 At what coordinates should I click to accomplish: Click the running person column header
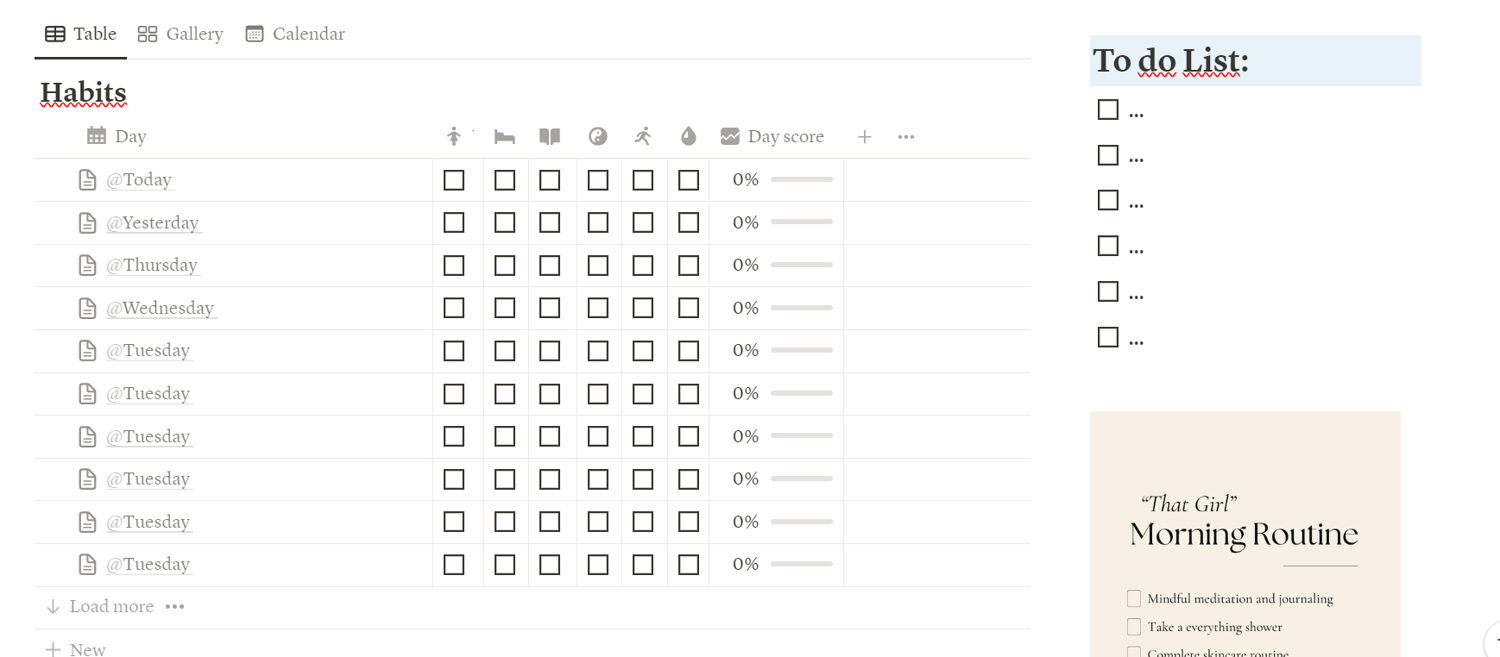click(643, 137)
